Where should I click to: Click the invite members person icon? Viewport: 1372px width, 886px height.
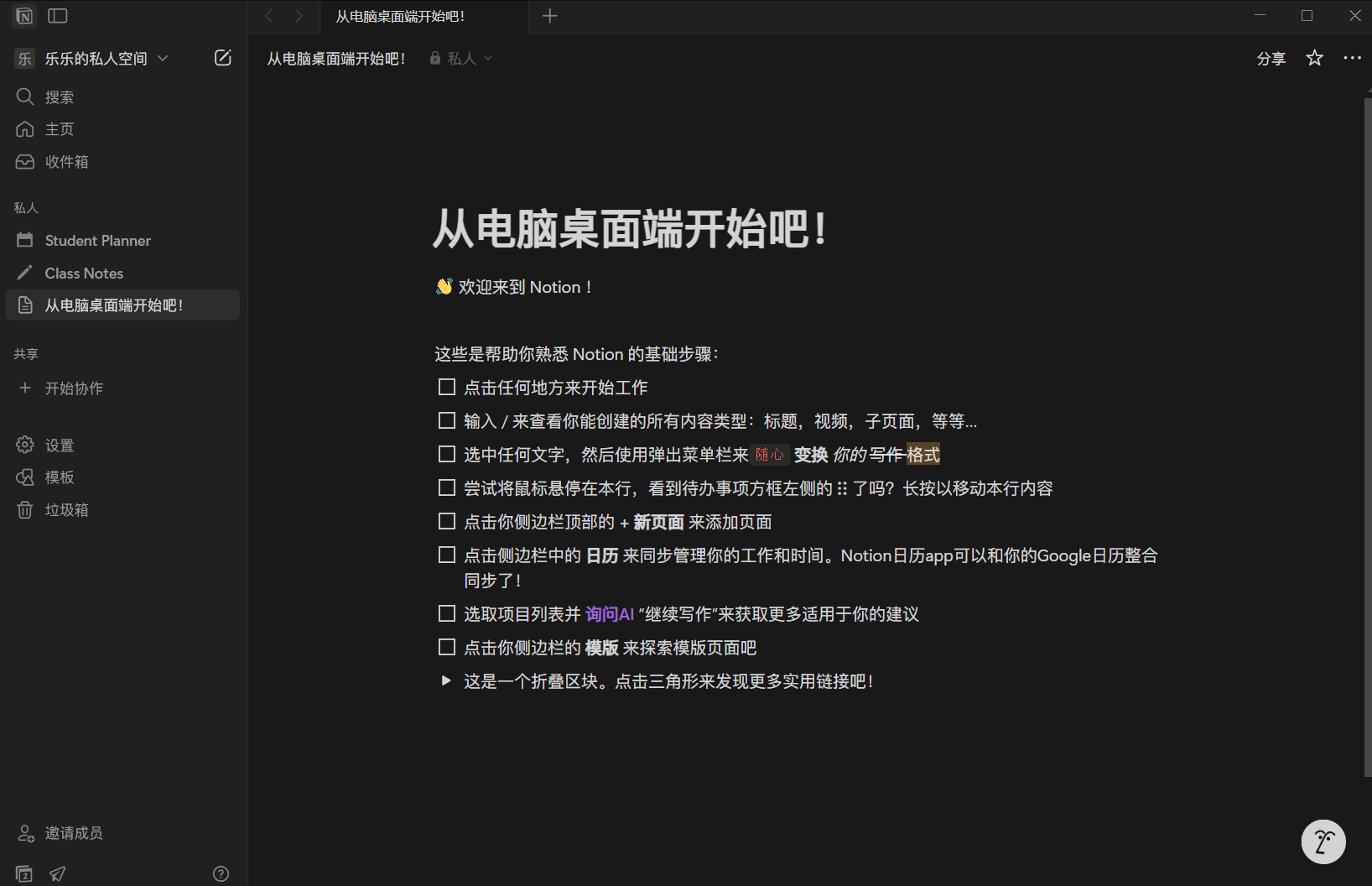[26, 833]
